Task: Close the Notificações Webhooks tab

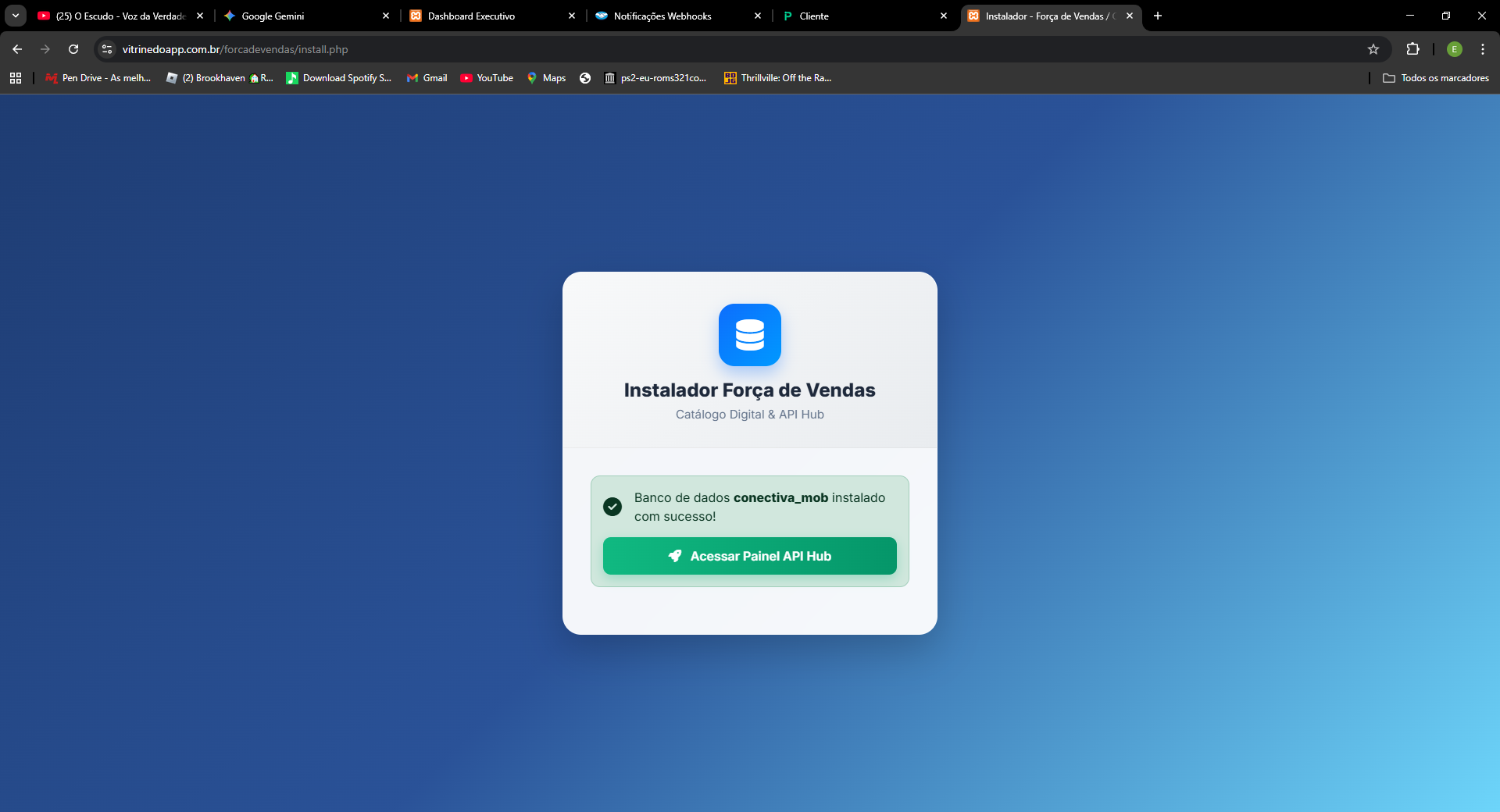Action: click(x=757, y=16)
